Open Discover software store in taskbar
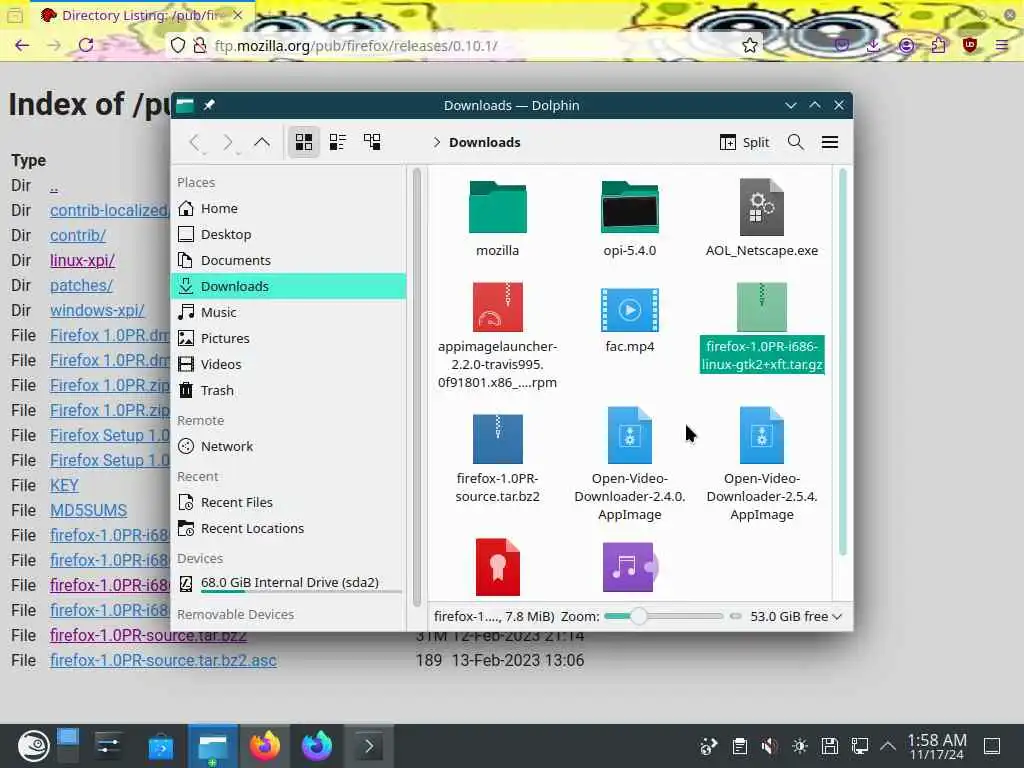The height and width of the screenshot is (768, 1024). (161, 746)
